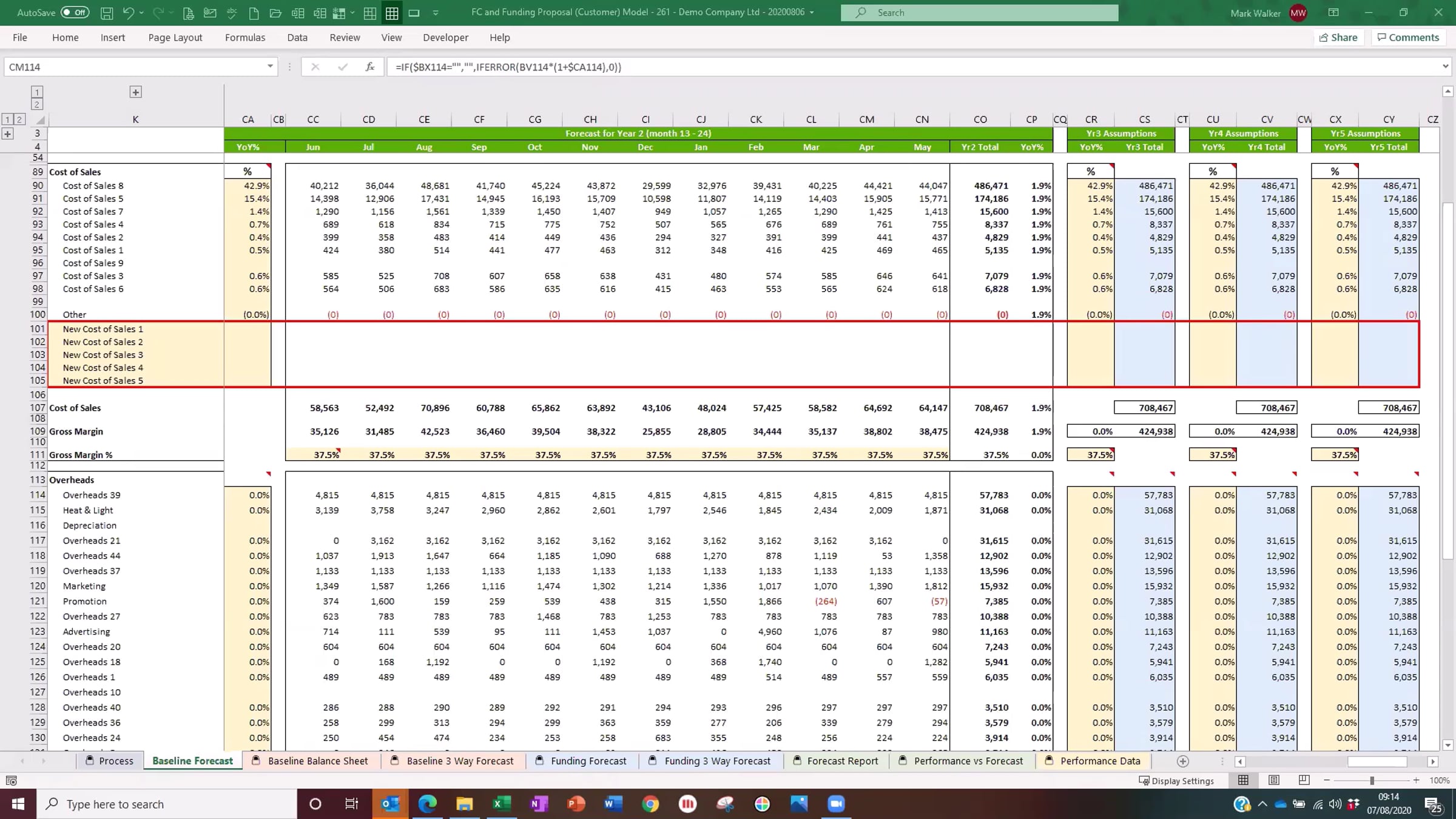Click the zoom slider handle
This screenshot has height=819, width=1456.
click(x=1372, y=780)
